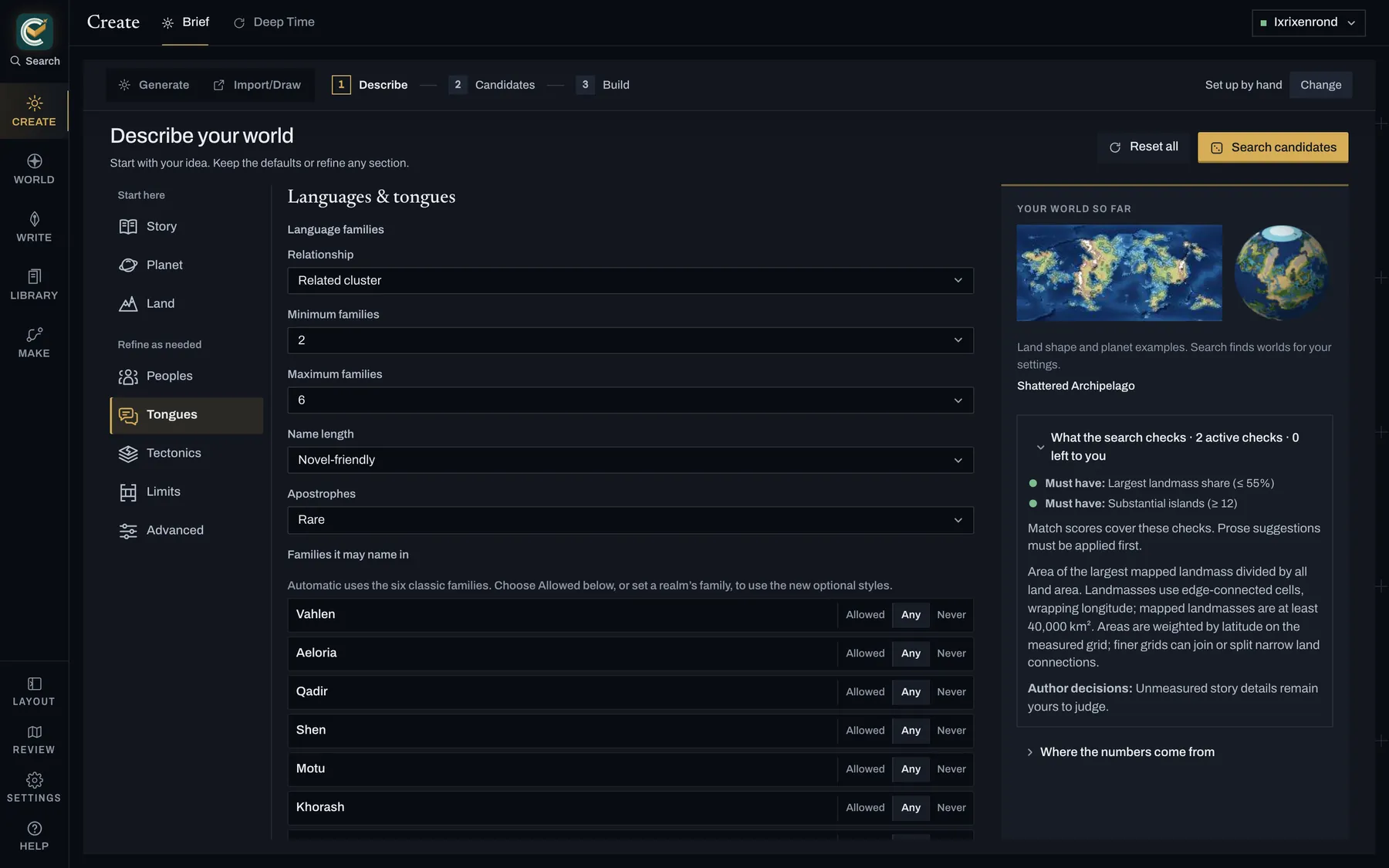
Task: Go to step 1 Describe
Action: coord(370,85)
